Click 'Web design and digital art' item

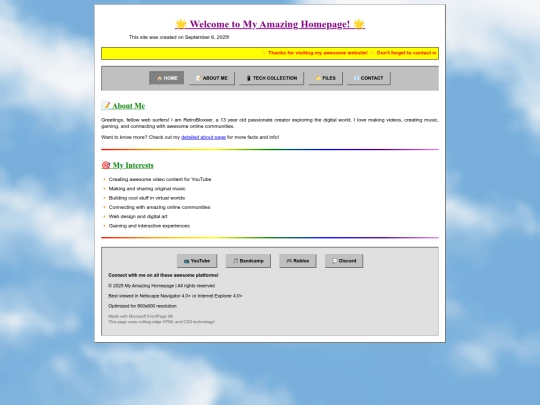pyautogui.click(x=138, y=217)
